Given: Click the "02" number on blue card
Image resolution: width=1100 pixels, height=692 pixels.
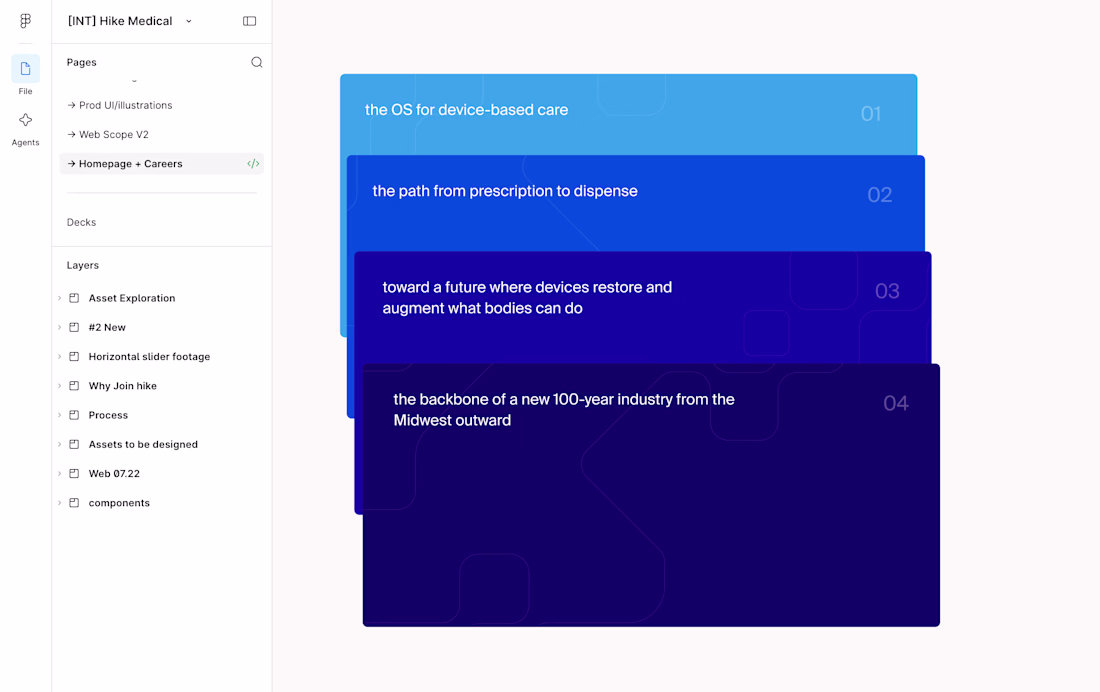Looking at the screenshot, I should click(x=880, y=194).
